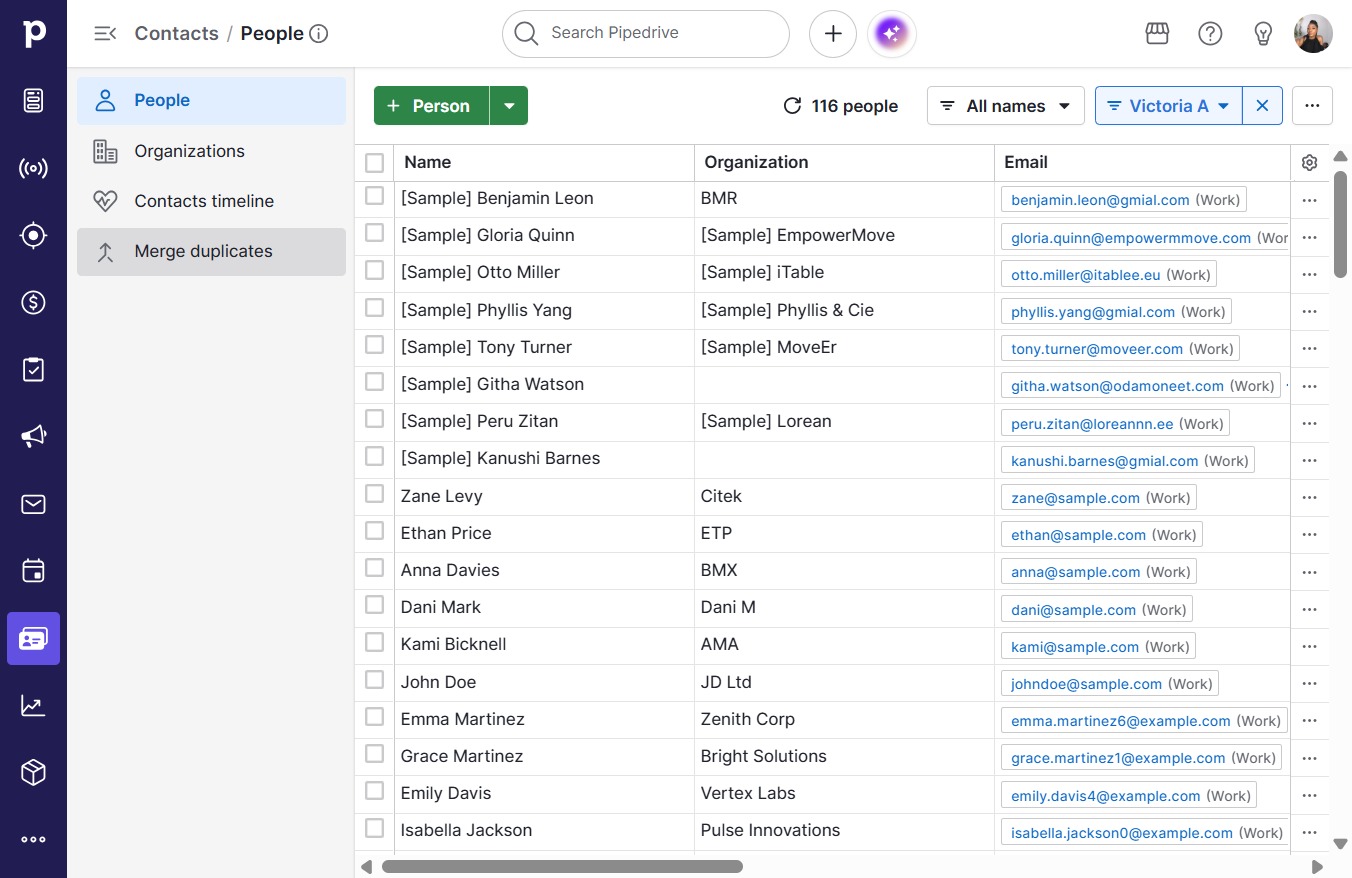Open the Help question mark icon
Image resolution: width=1352 pixels, height=878 pixels.
[x=1210, y=34]
